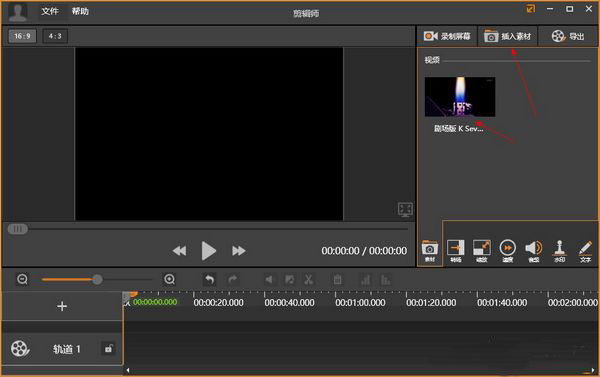Viewport: 600px width, 377px height.
Task: Open the 帮助 menu
Action: pos(80,11)
